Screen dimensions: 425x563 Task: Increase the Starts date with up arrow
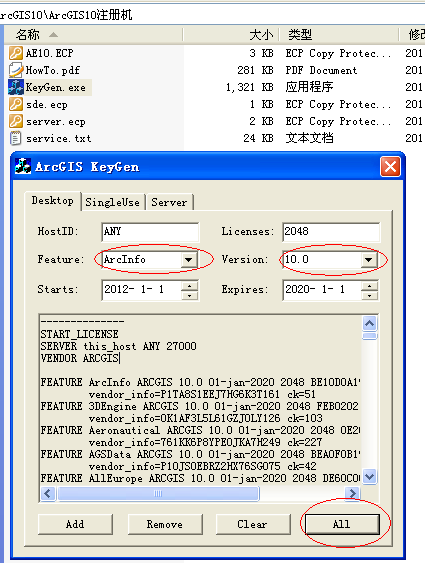coord(190,286)
